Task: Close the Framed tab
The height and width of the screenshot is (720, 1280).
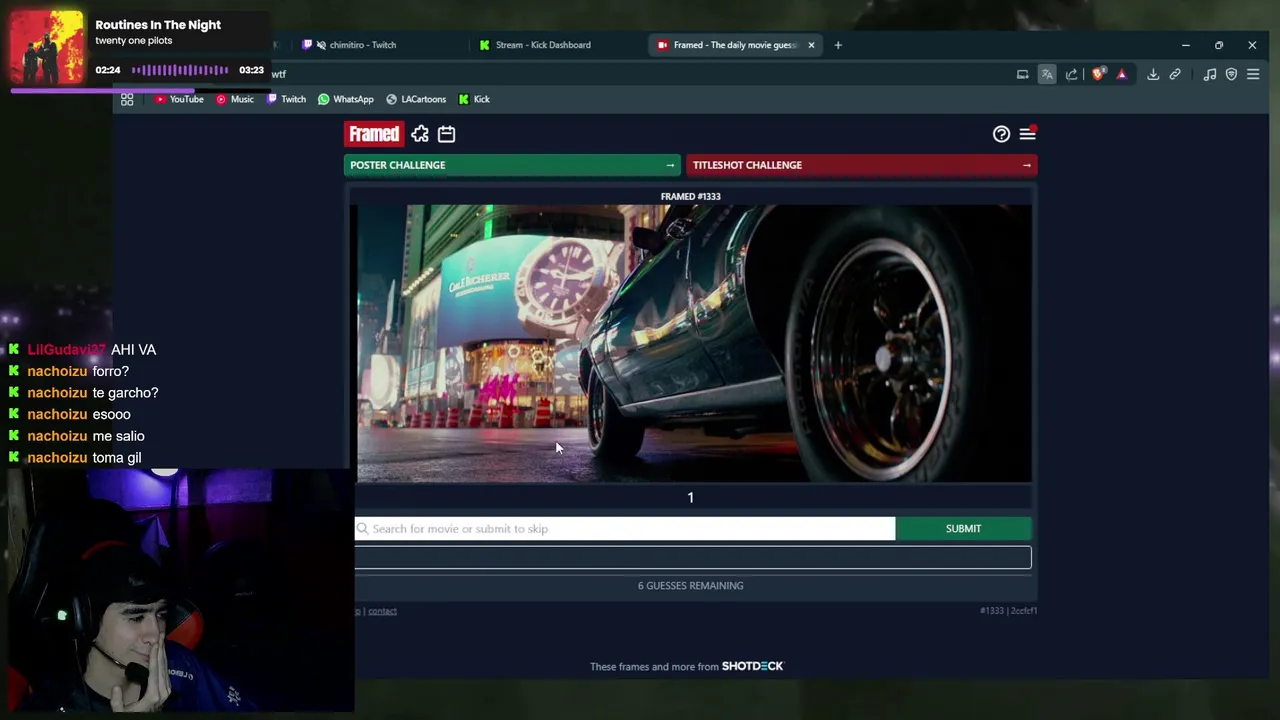Action: click(x=811, y=45)
